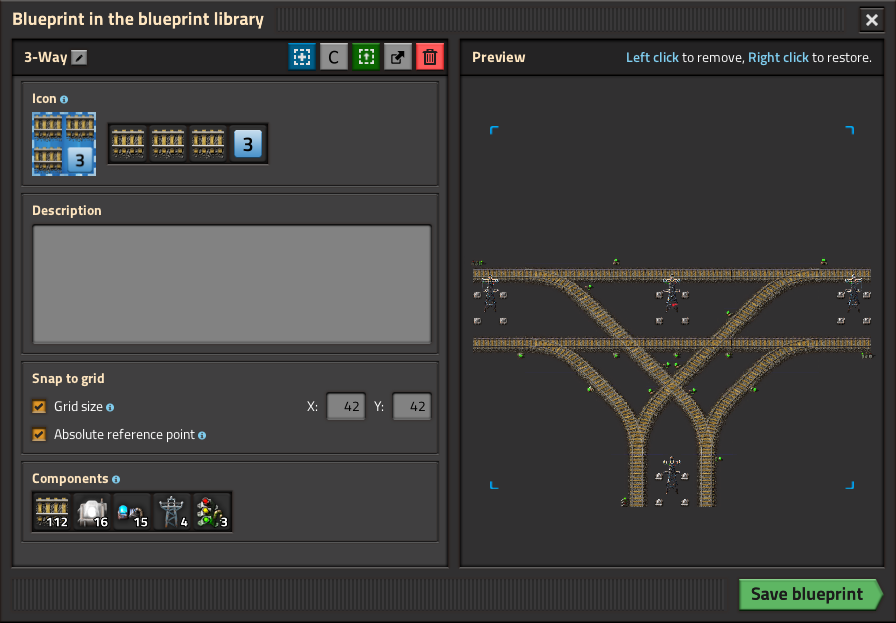
Task: Click the Components info marker
Action: pos(116,480)
